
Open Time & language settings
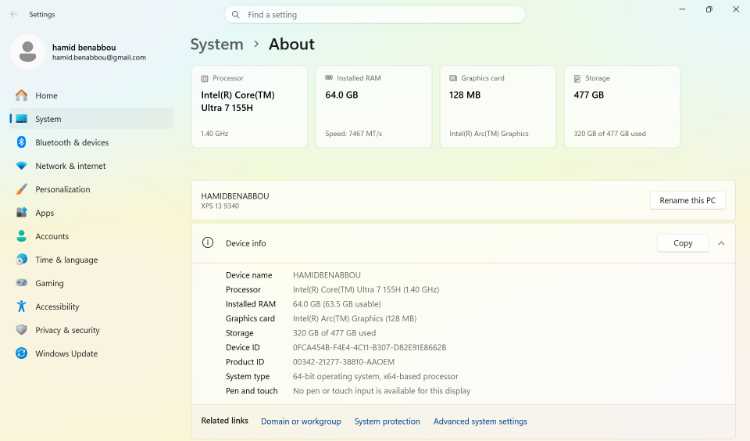pyautogui.click(x=91, y=259)
